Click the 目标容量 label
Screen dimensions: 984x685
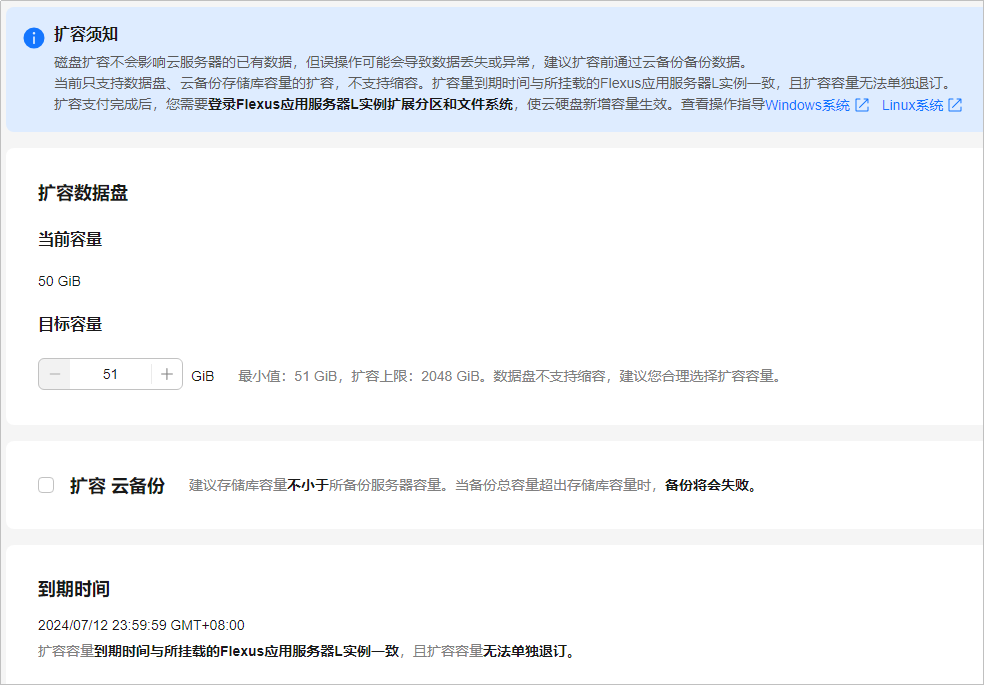point(70,324)
